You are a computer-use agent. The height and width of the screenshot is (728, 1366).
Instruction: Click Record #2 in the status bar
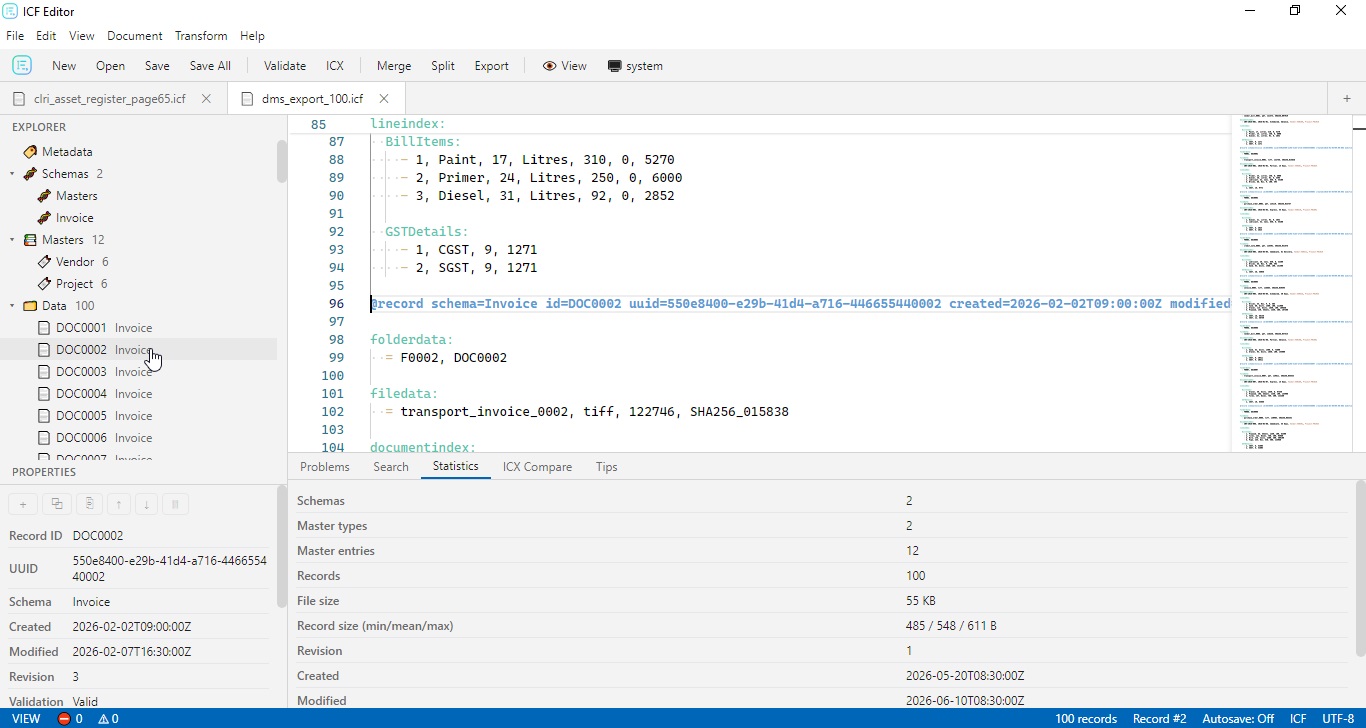pos(1159,719)
